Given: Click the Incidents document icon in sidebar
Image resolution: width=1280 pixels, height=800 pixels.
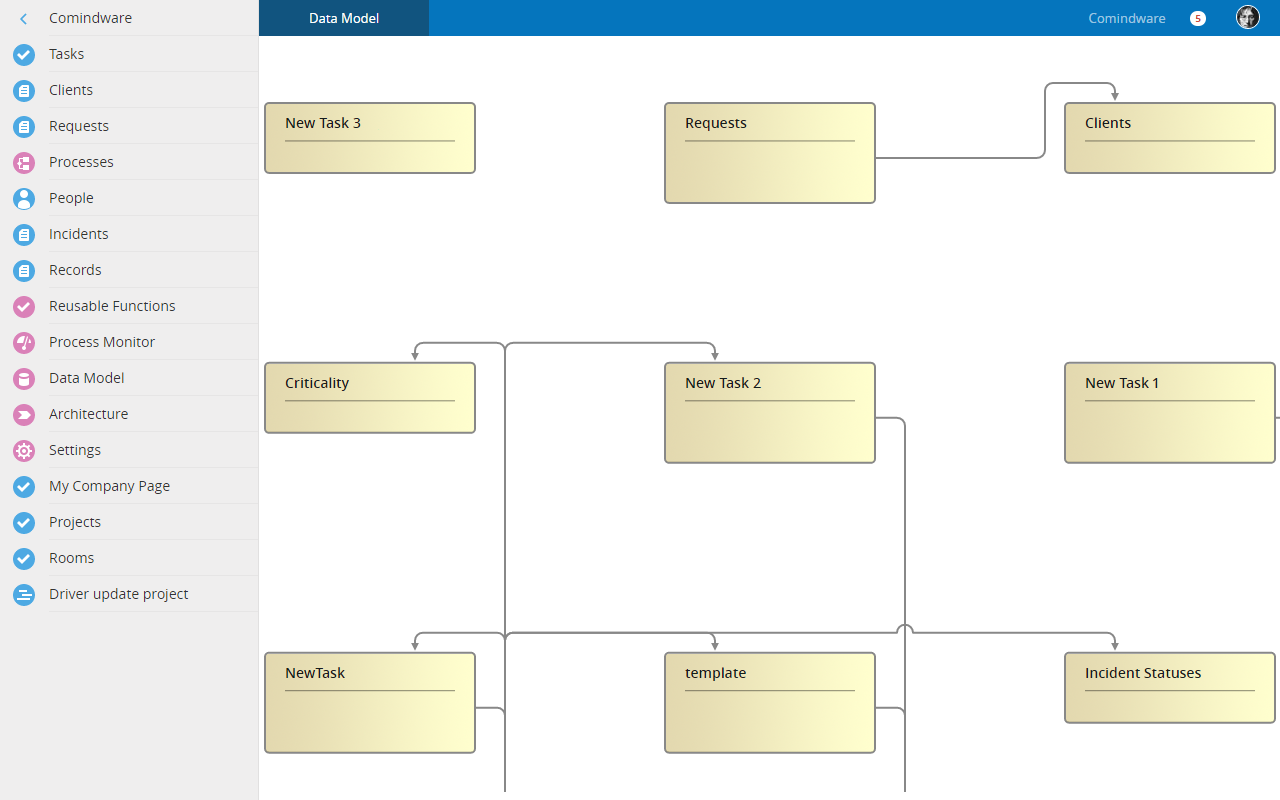Looking at the screenshot, I should pyautogui.click(x=24, y=234).
